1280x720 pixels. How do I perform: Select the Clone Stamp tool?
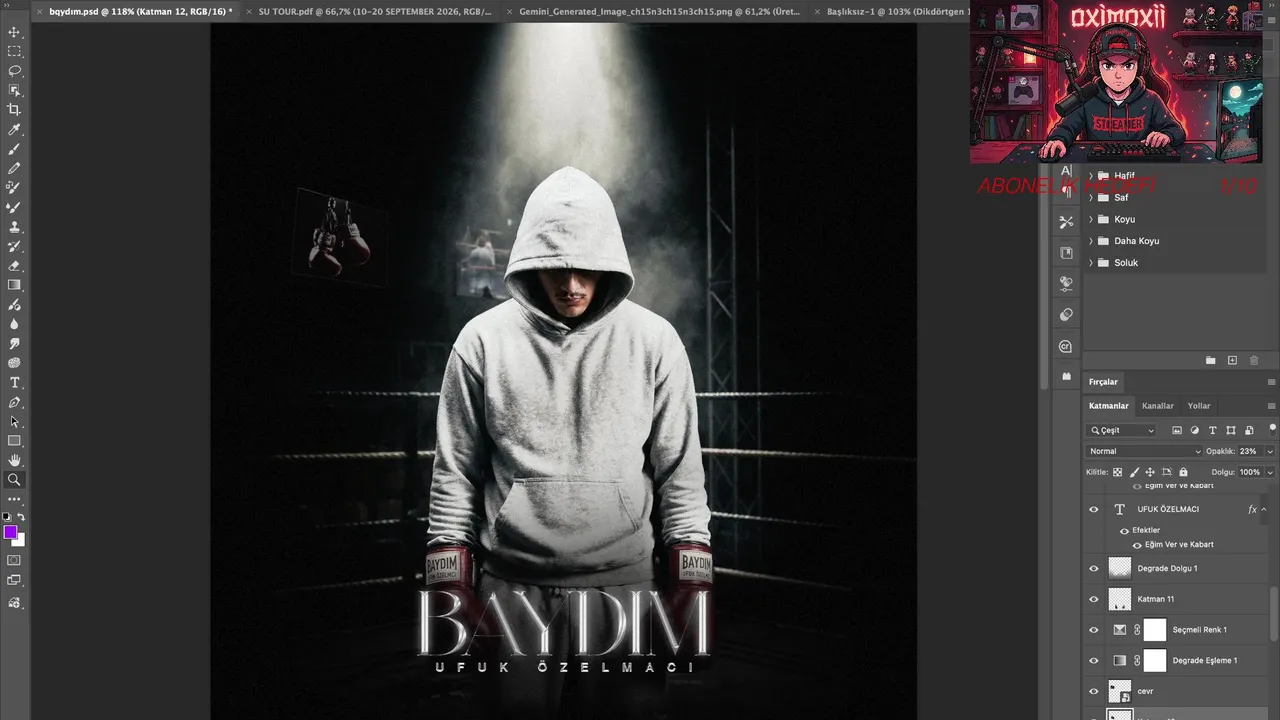[14, 227]
